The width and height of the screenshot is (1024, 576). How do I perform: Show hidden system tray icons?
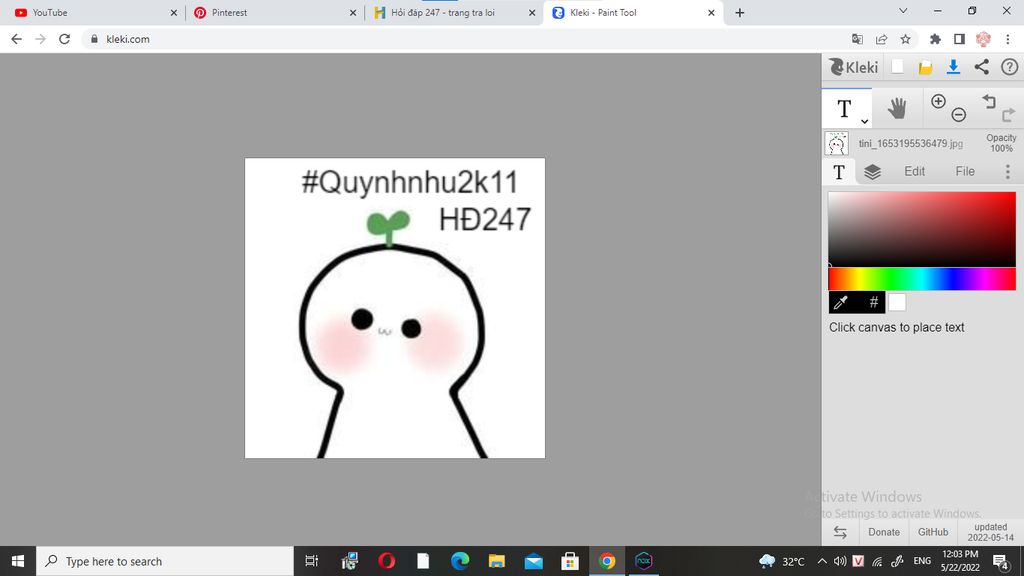[822, 561]
